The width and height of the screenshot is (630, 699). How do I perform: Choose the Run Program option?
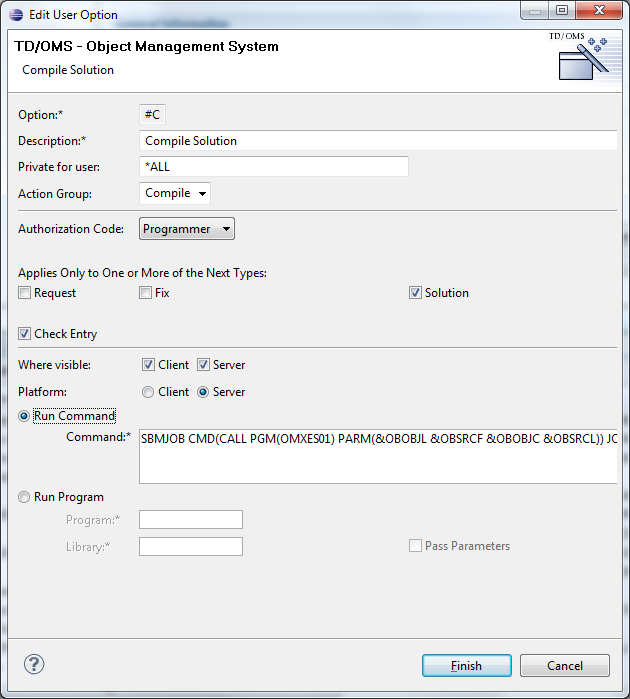(x=25, y=497)
